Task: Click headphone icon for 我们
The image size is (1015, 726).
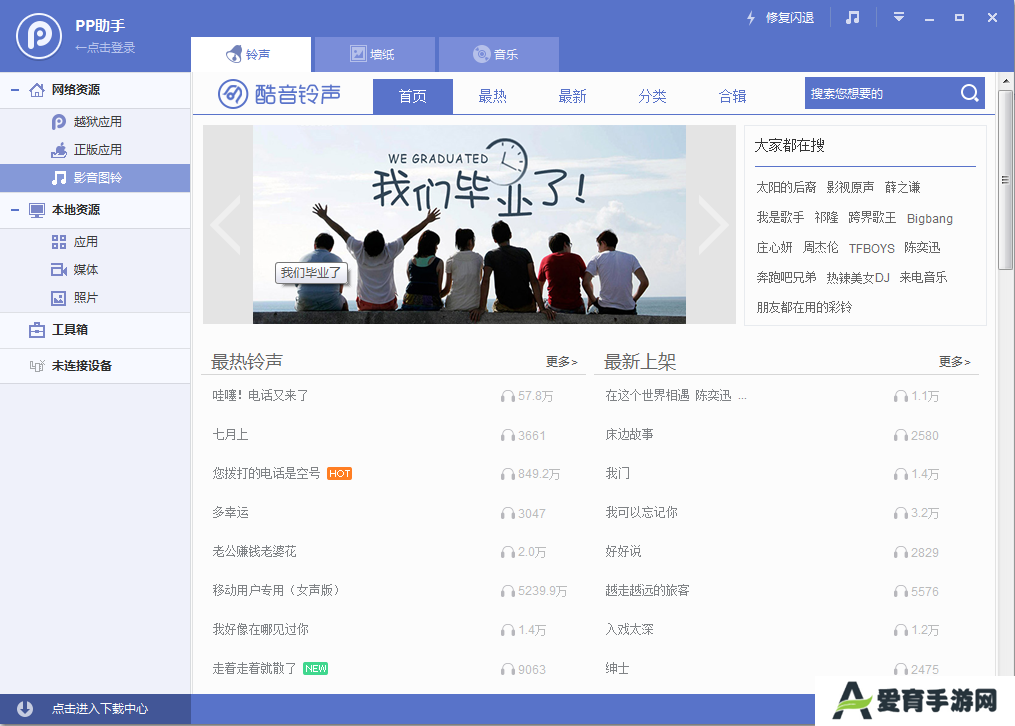Action: tap(900, 474)
